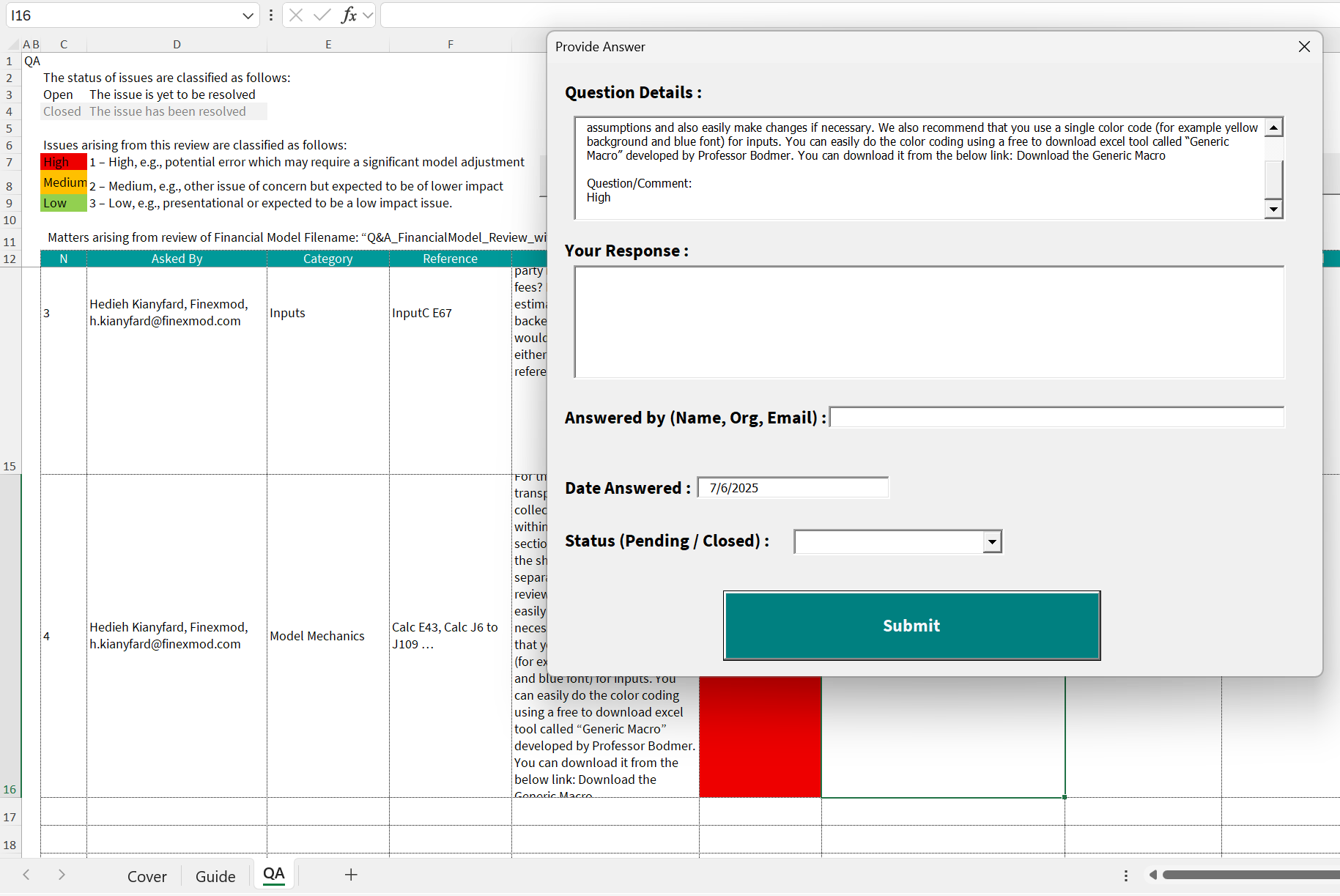The width and height of the screenshot is (1340, 896).
Task: Click the N column table header
Action: 64,259
